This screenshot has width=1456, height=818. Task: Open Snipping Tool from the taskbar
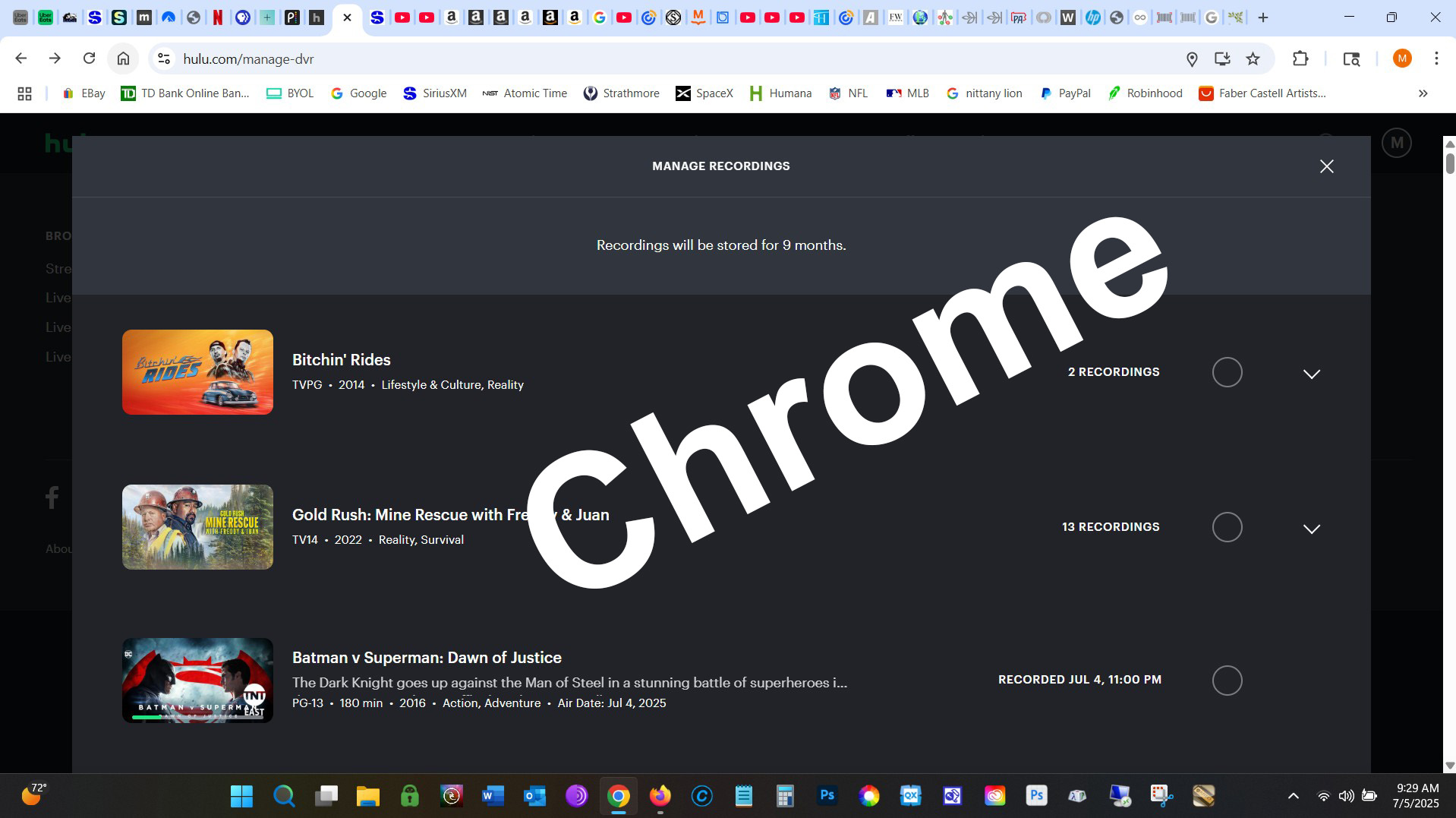pos(1161,796)
